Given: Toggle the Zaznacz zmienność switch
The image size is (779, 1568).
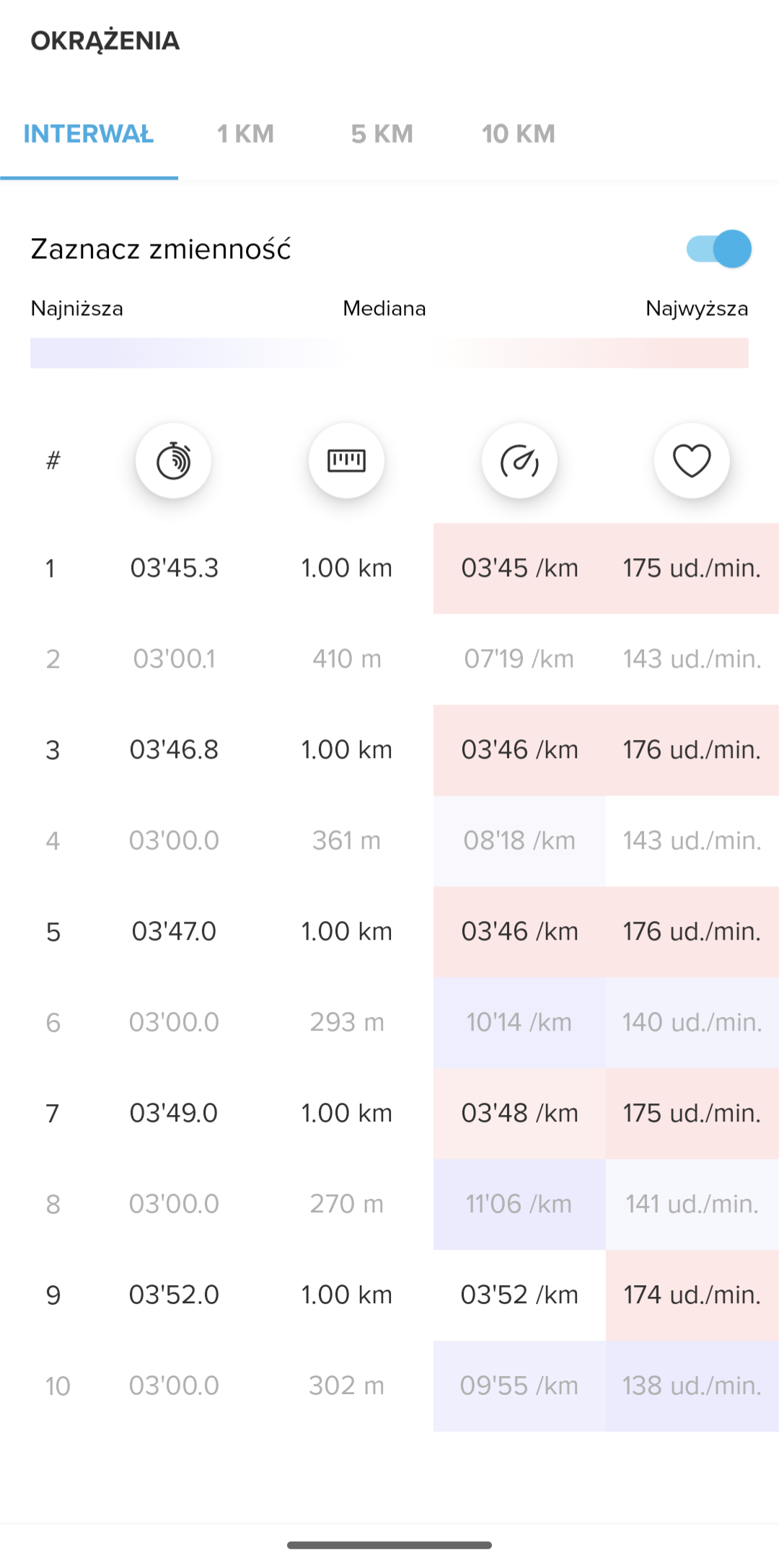Looking at the screenshot, I should (x=719, y=249).
